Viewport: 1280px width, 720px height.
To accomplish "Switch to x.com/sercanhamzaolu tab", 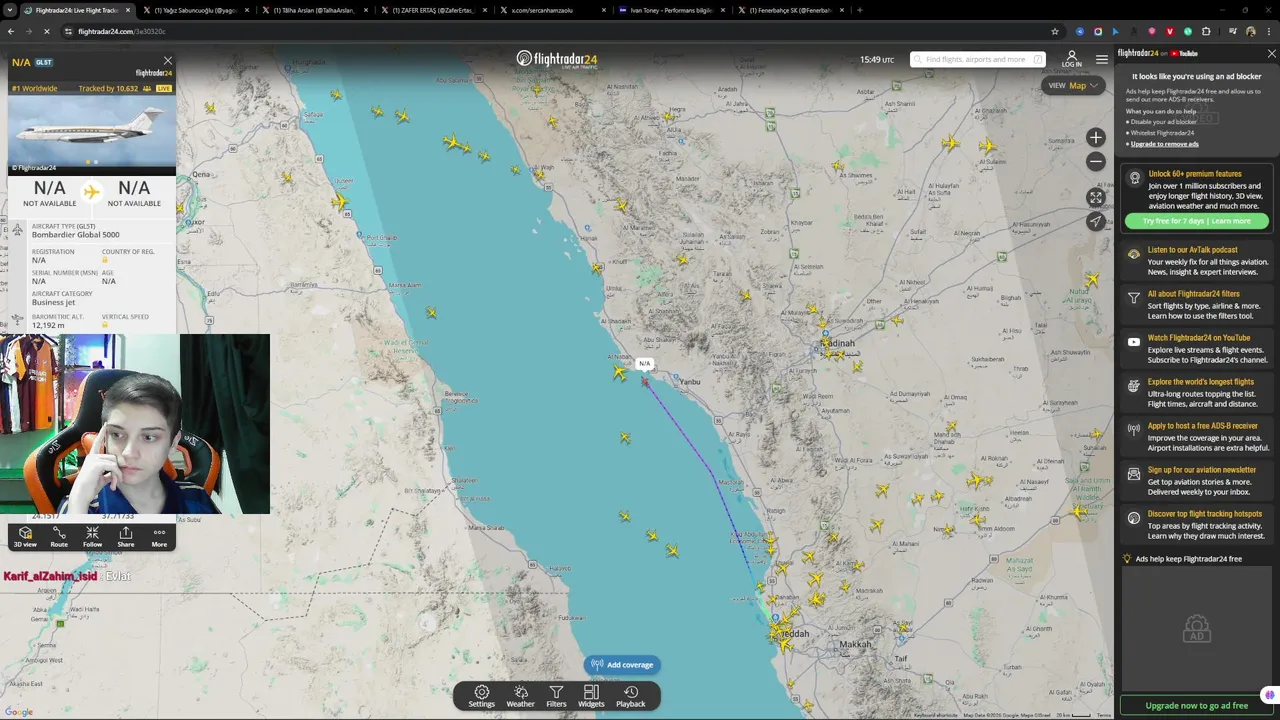I will 552,10.
